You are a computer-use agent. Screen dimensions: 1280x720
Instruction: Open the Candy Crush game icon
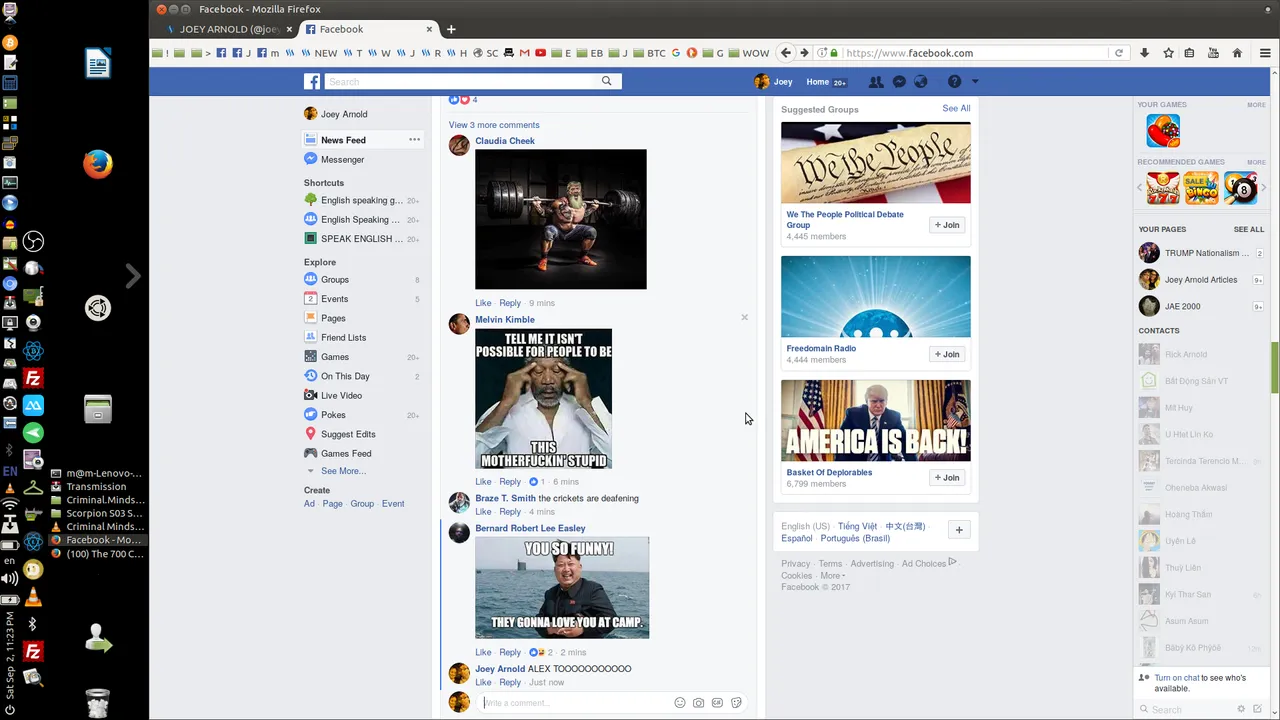(1163, 131)
